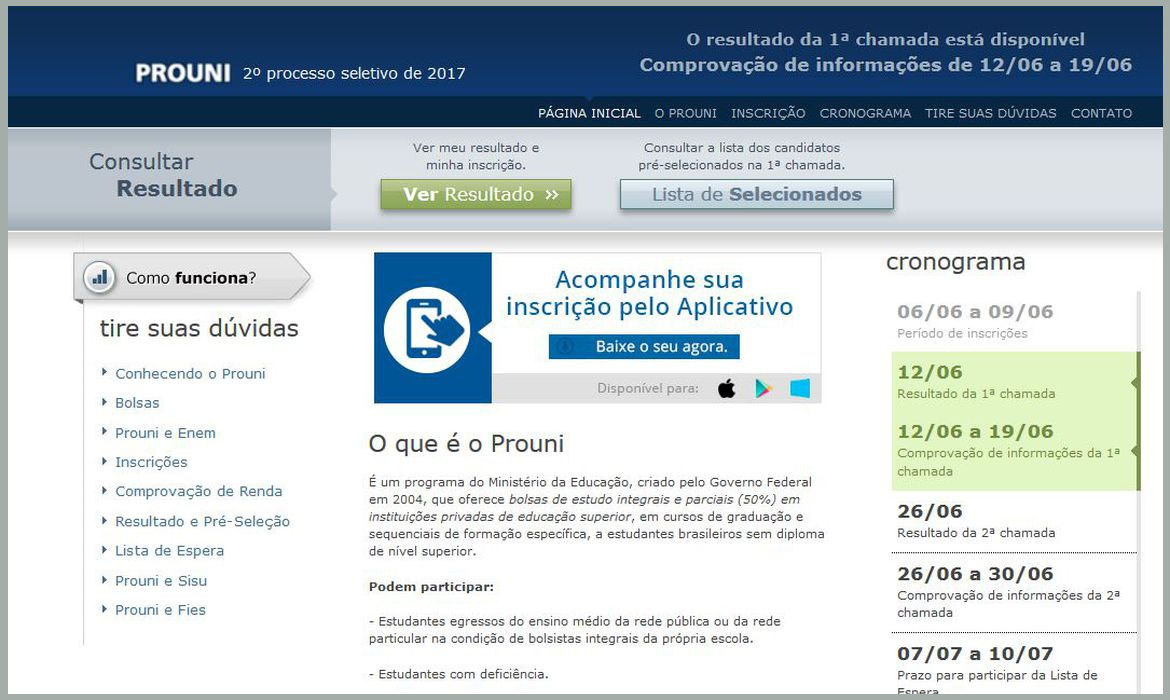Click the Comprovação de informações header notice
This screenshot has width=1170, height=700.
[x=886, y=65]
